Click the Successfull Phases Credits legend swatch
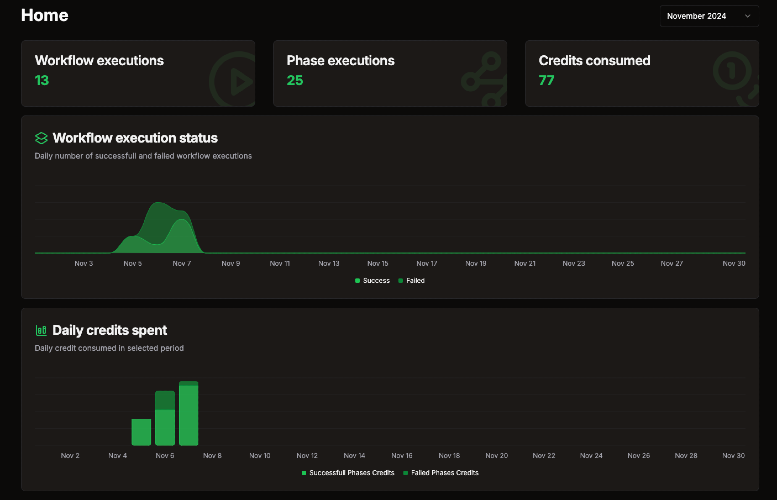Viewport: 777px width, 500px height. click(304, 473)
